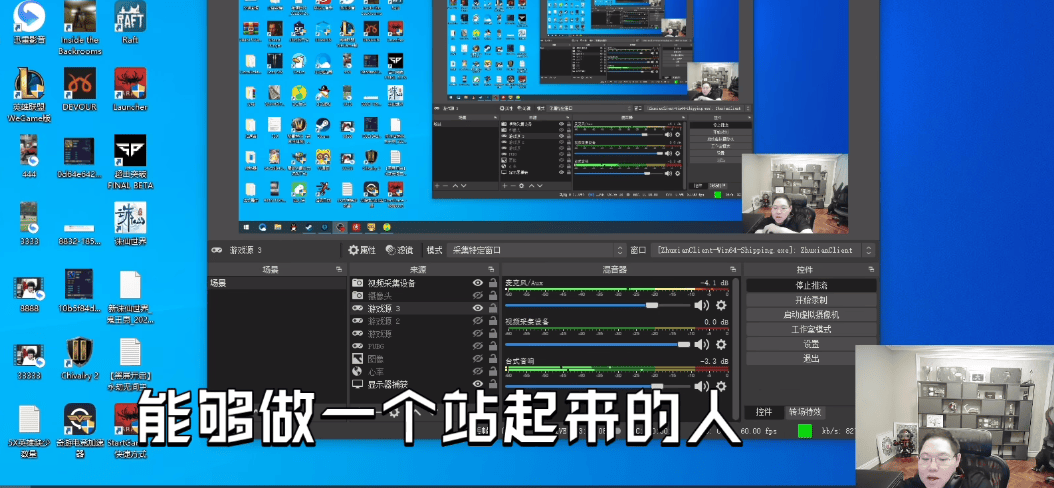
Task: Adjust the 麦克风/Aux volume slider
Action: coord(598,305)
